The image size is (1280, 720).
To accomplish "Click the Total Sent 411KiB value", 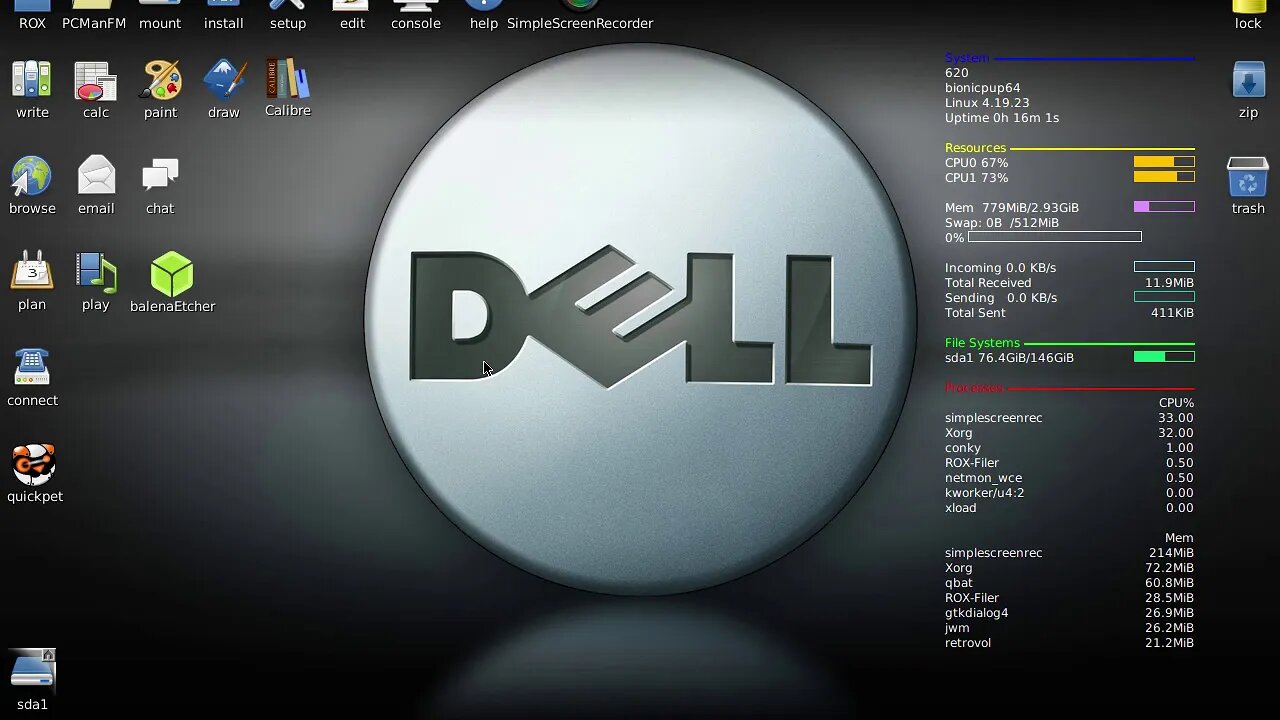I will [x=1172, y=313].
